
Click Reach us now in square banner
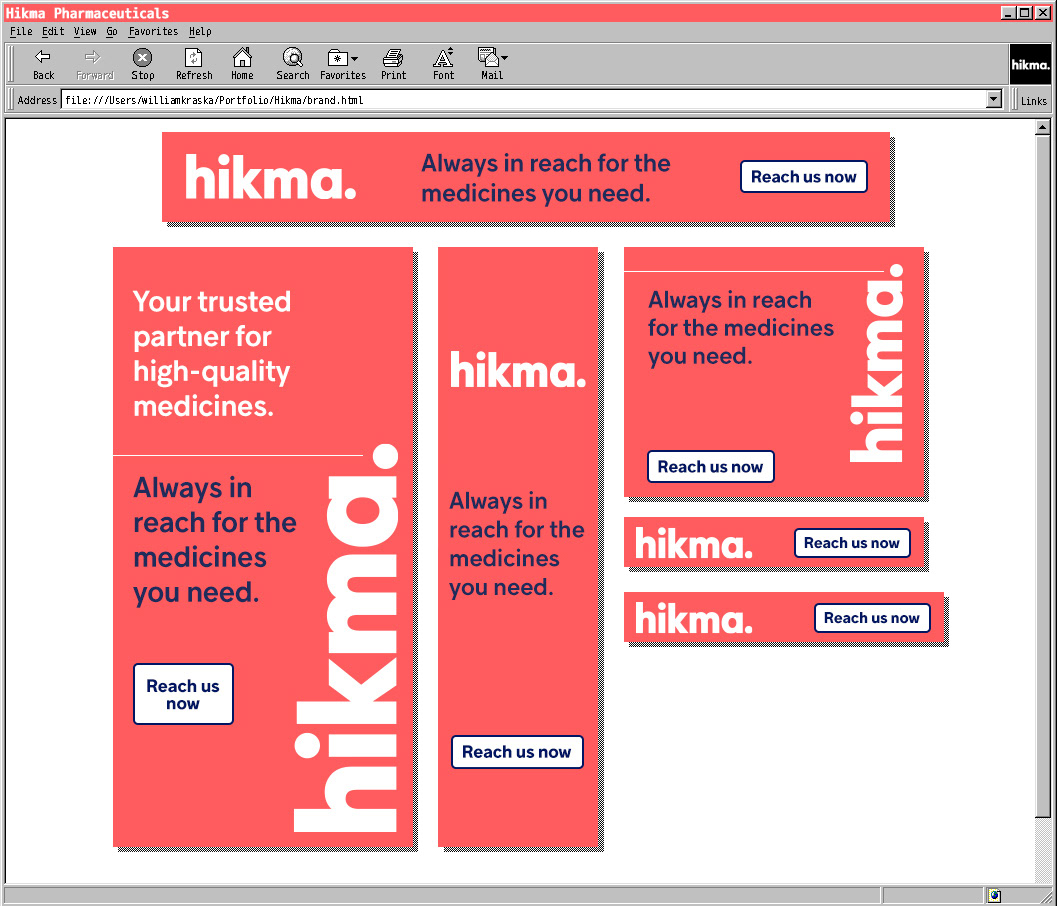click(x=711, y=466)
